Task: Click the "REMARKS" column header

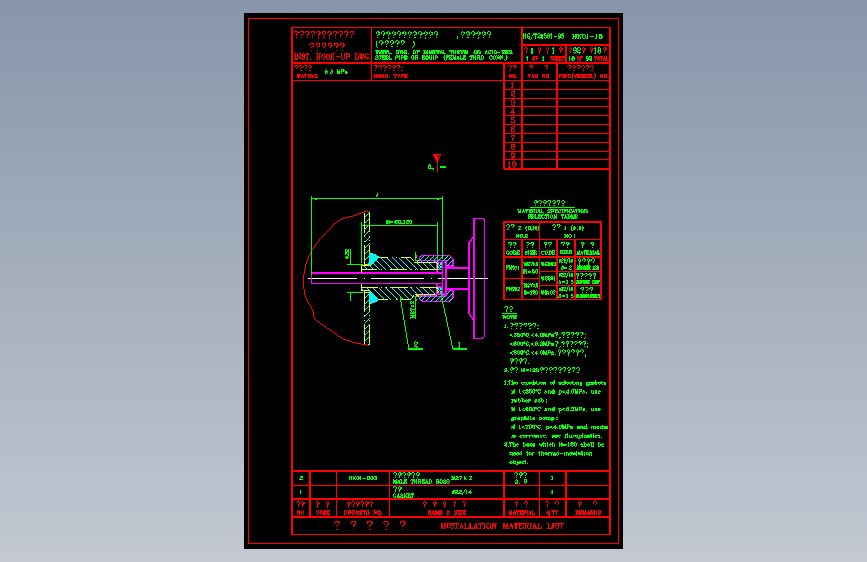Action: pos(588,513)
